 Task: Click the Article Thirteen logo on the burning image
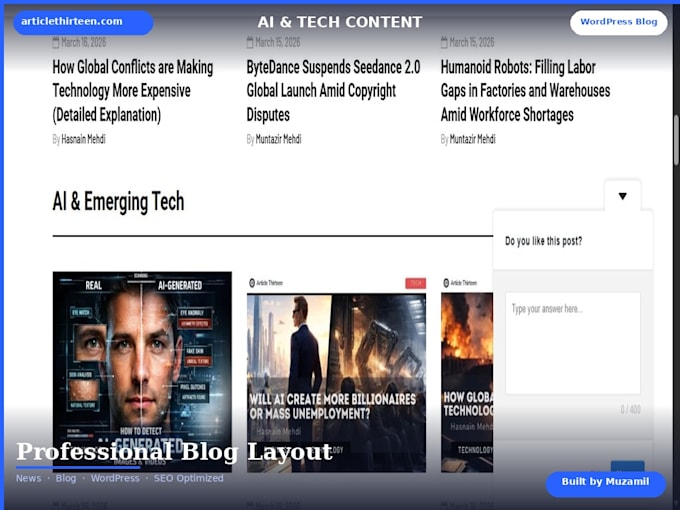click(x=460, y=283)
